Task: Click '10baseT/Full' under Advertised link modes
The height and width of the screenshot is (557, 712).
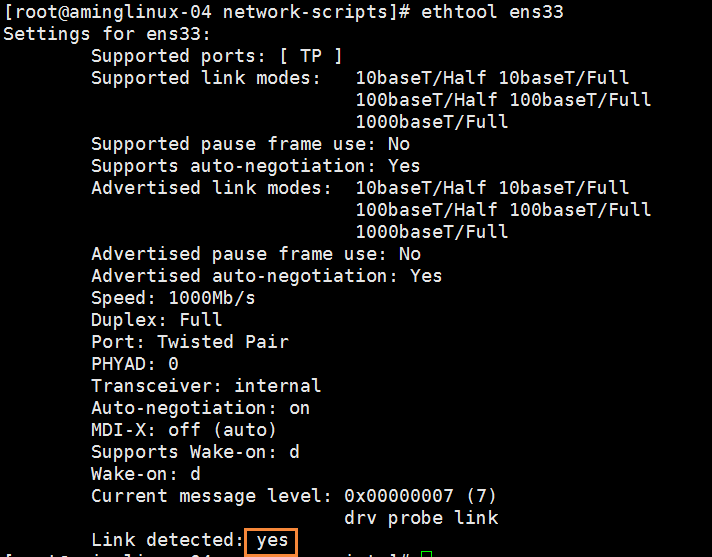Action: [x=564, y=188]
